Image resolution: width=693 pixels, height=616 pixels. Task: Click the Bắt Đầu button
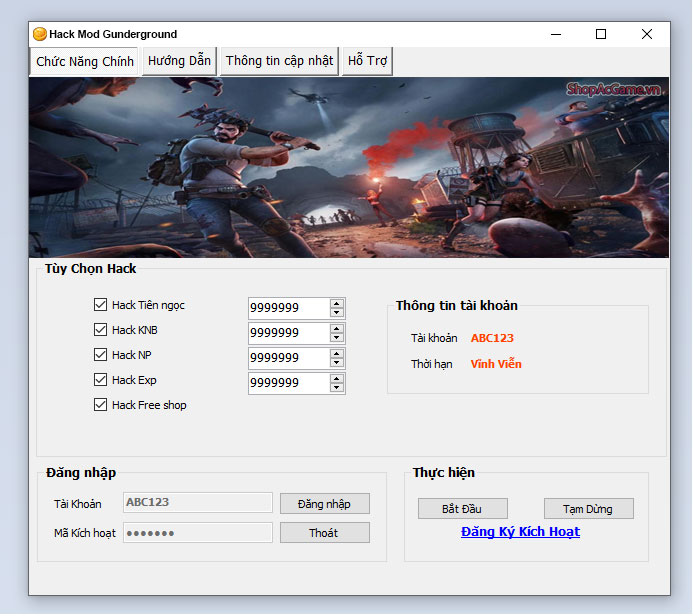[x=463, y=509]
